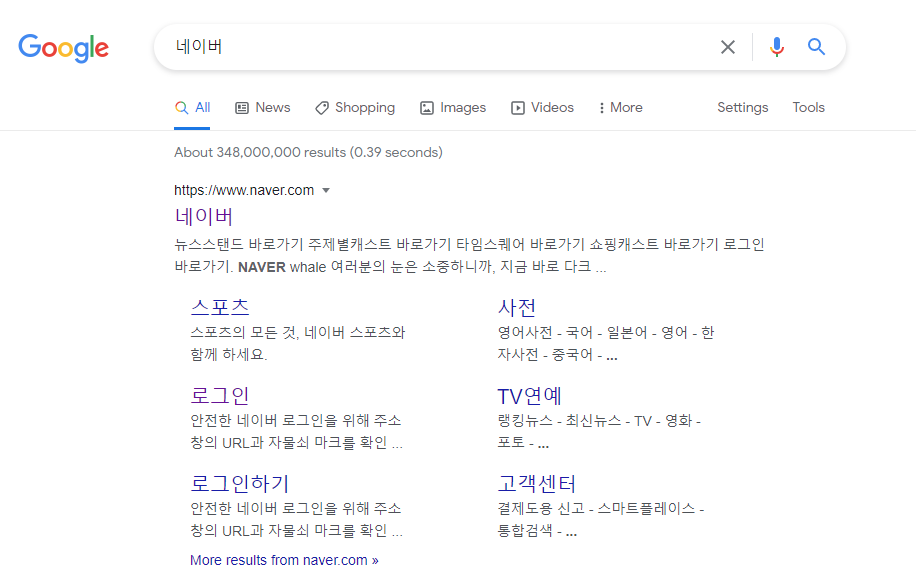The image size is (916, 576).
Task: Open search Settings
Action: click(742, 107)
